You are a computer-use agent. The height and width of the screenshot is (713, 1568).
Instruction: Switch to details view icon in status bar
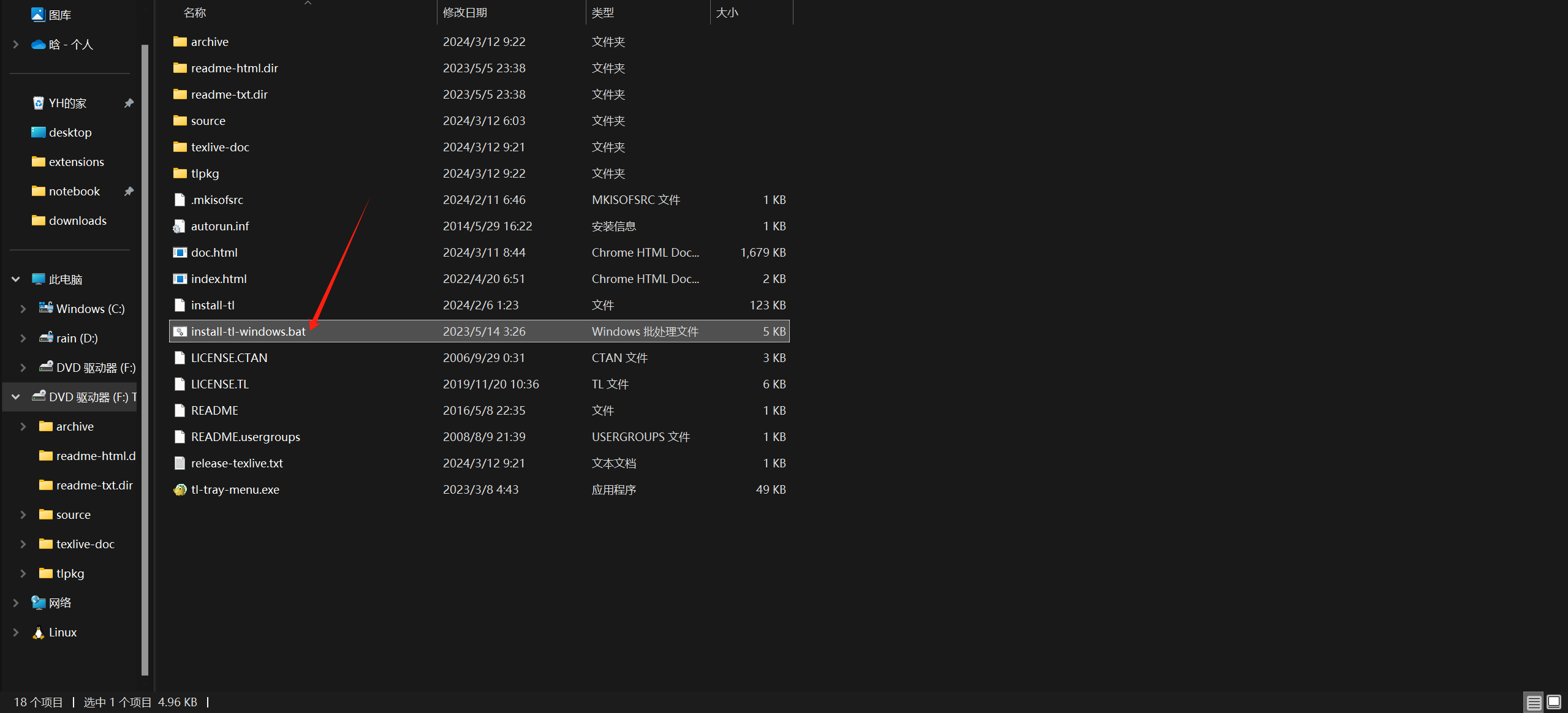click(x=1534, y=702)
